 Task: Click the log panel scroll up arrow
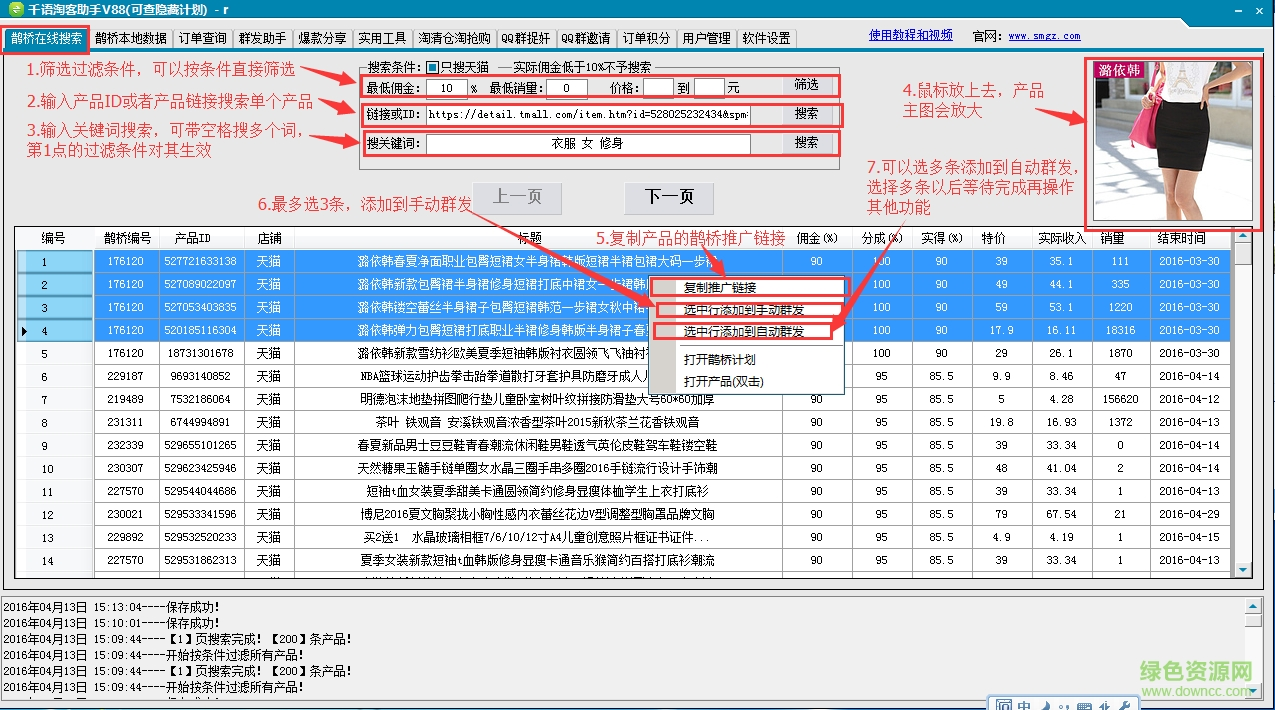[1253, 605]
